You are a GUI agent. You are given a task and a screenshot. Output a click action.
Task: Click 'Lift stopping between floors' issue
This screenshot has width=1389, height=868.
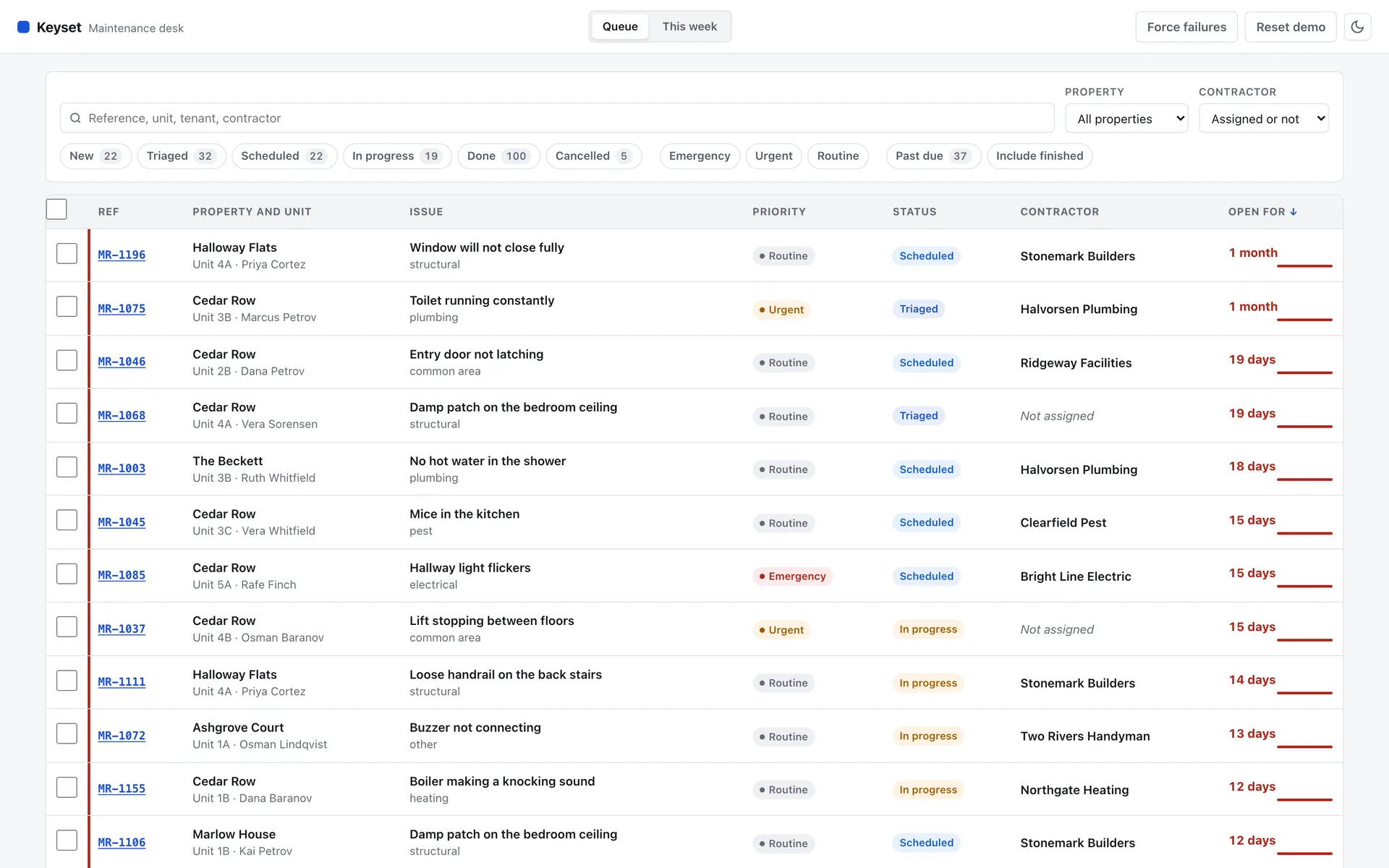tap(492, 621)
